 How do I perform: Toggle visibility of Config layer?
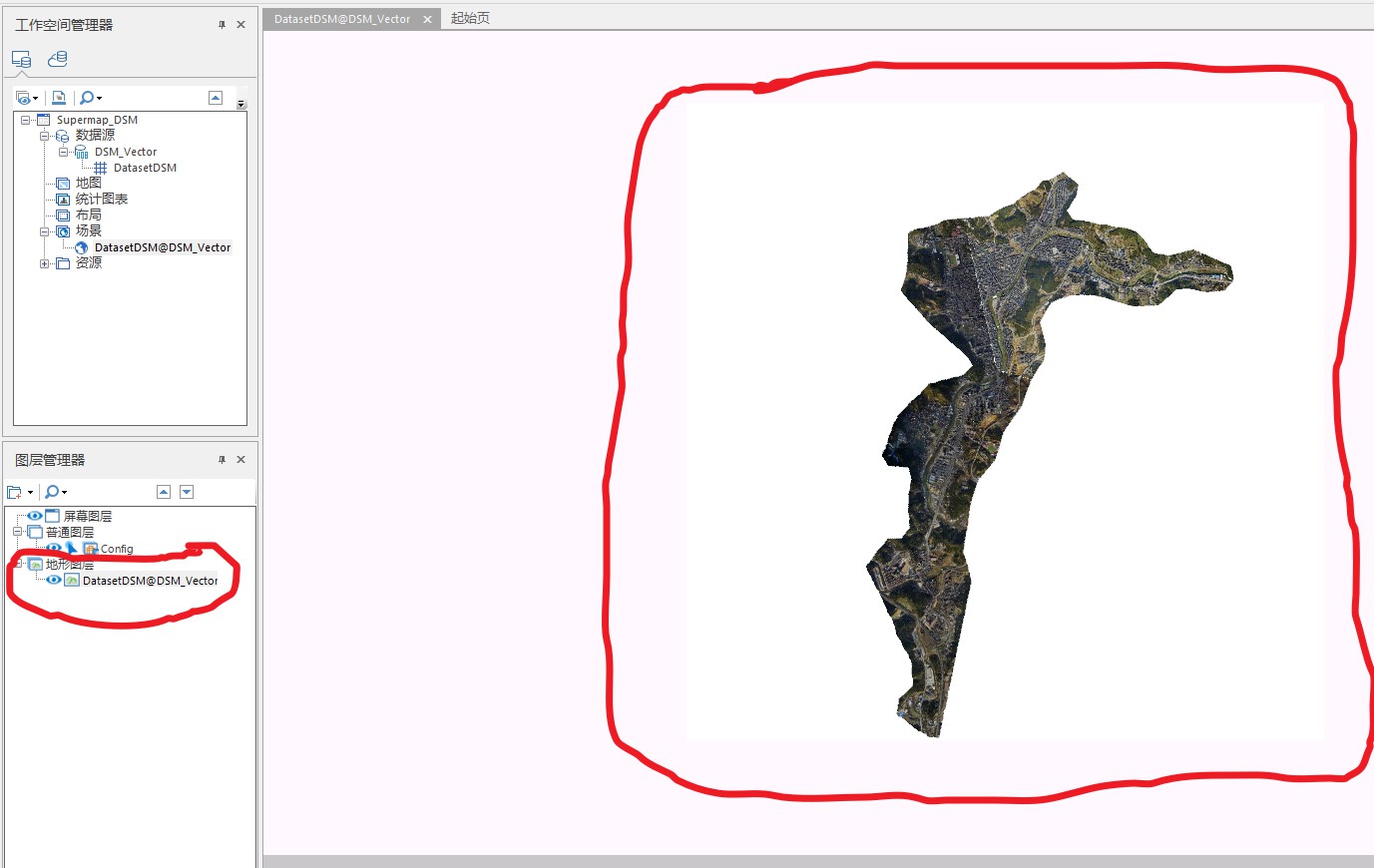click(x=54, y=548)
